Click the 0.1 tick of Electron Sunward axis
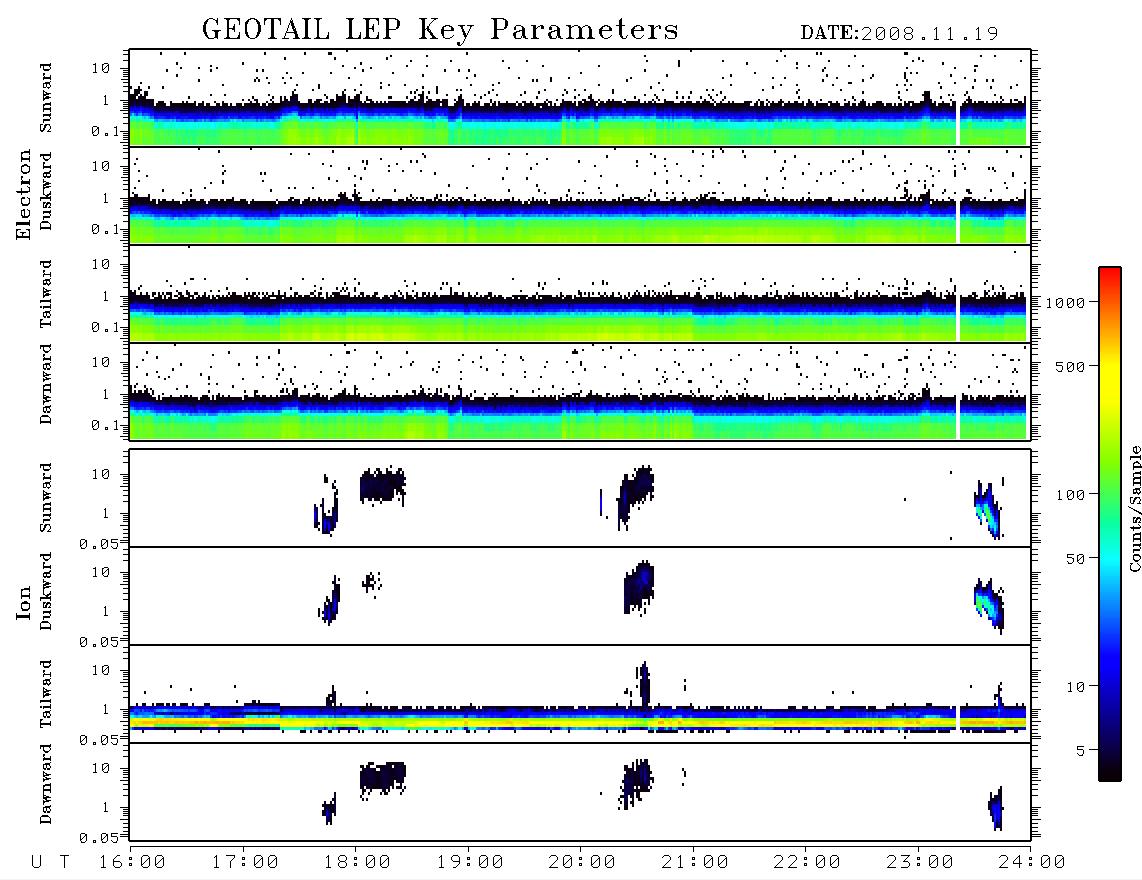The width and height of the screenshot is (1142, 880). click(x=105, y=132)
